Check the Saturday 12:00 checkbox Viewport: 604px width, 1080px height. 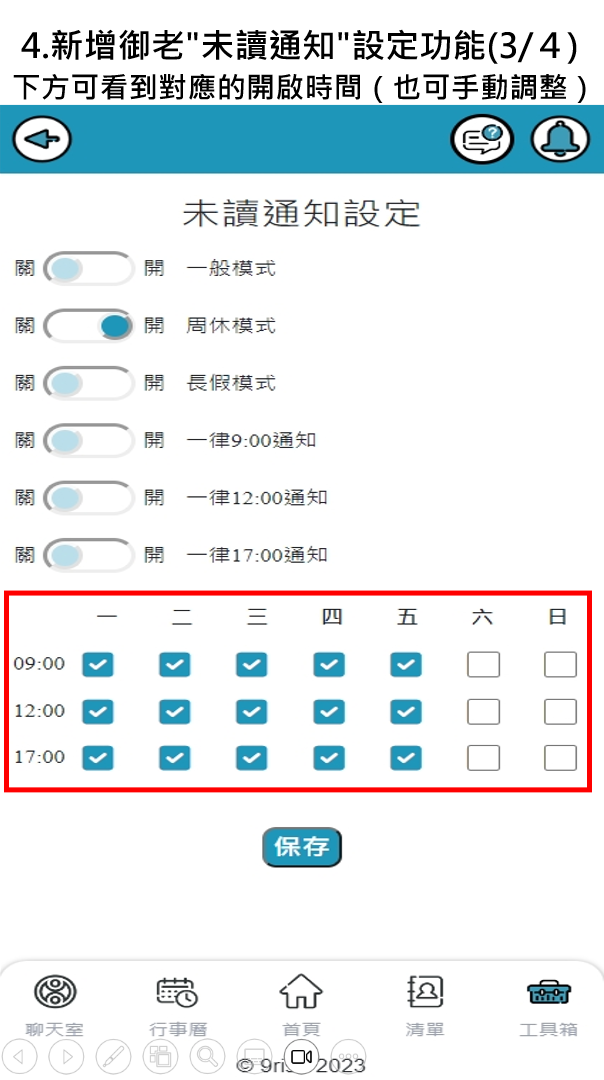(x=483, y=711)
